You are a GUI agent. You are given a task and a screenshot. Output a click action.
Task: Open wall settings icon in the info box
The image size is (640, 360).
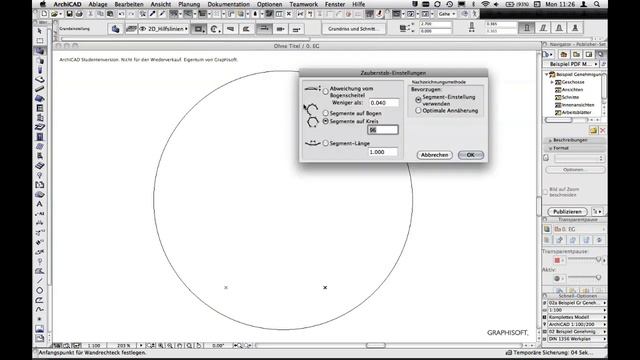pyautogui.click(x=116, y=29)
